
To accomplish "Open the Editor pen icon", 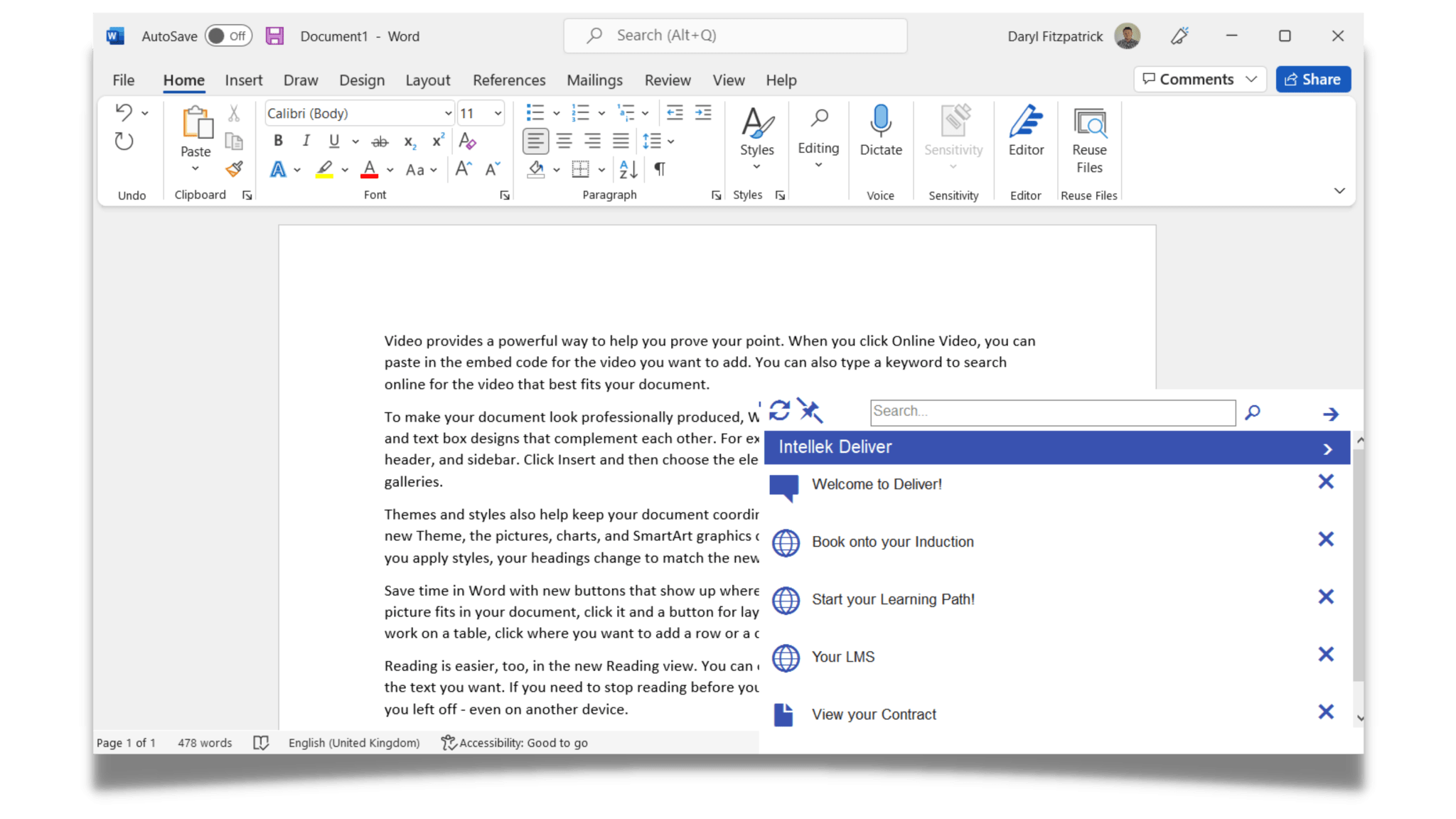I will tap(1026, 121).
